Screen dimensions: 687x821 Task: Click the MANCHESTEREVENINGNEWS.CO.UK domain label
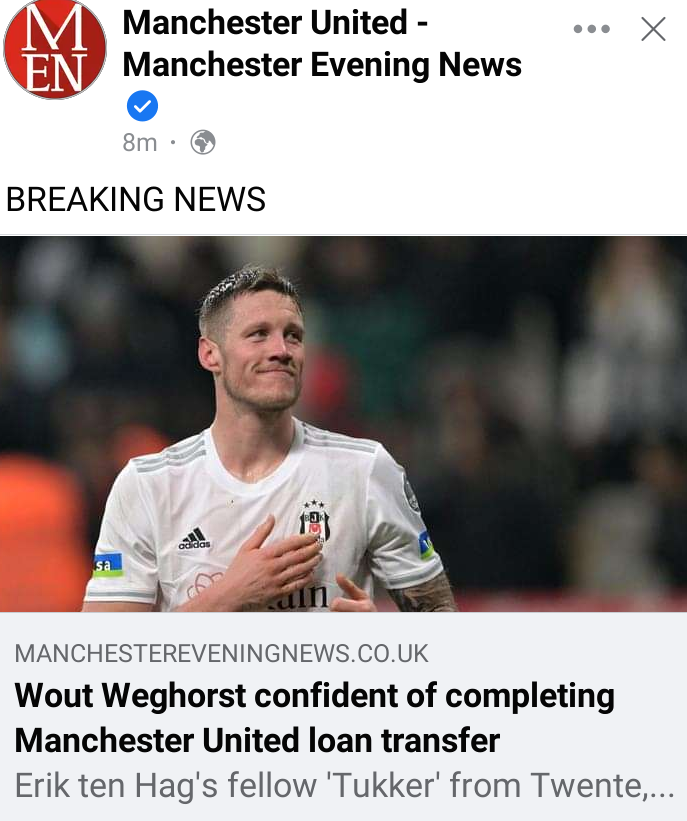click(221, 653)
